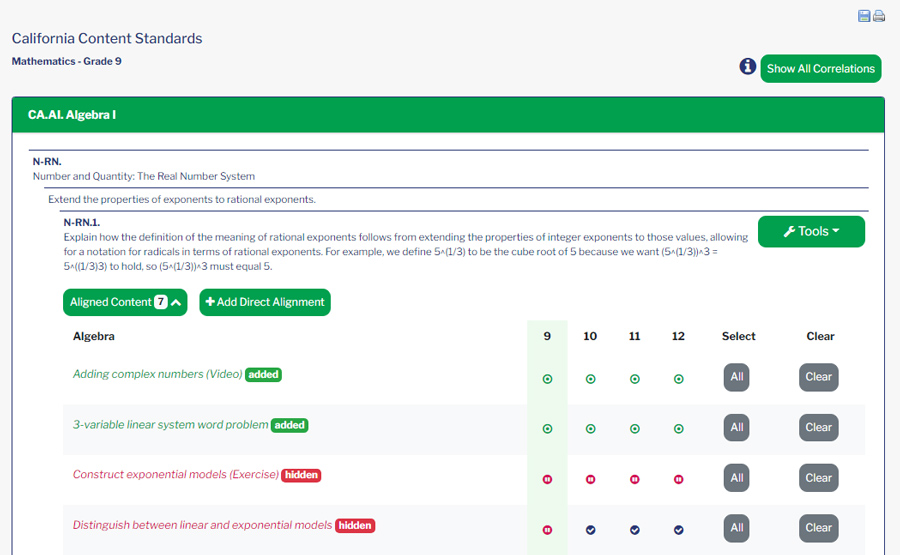
Task: Click 'Extend the properties of exponents' text
Action: pyautogui.click(x=182, y=200)
